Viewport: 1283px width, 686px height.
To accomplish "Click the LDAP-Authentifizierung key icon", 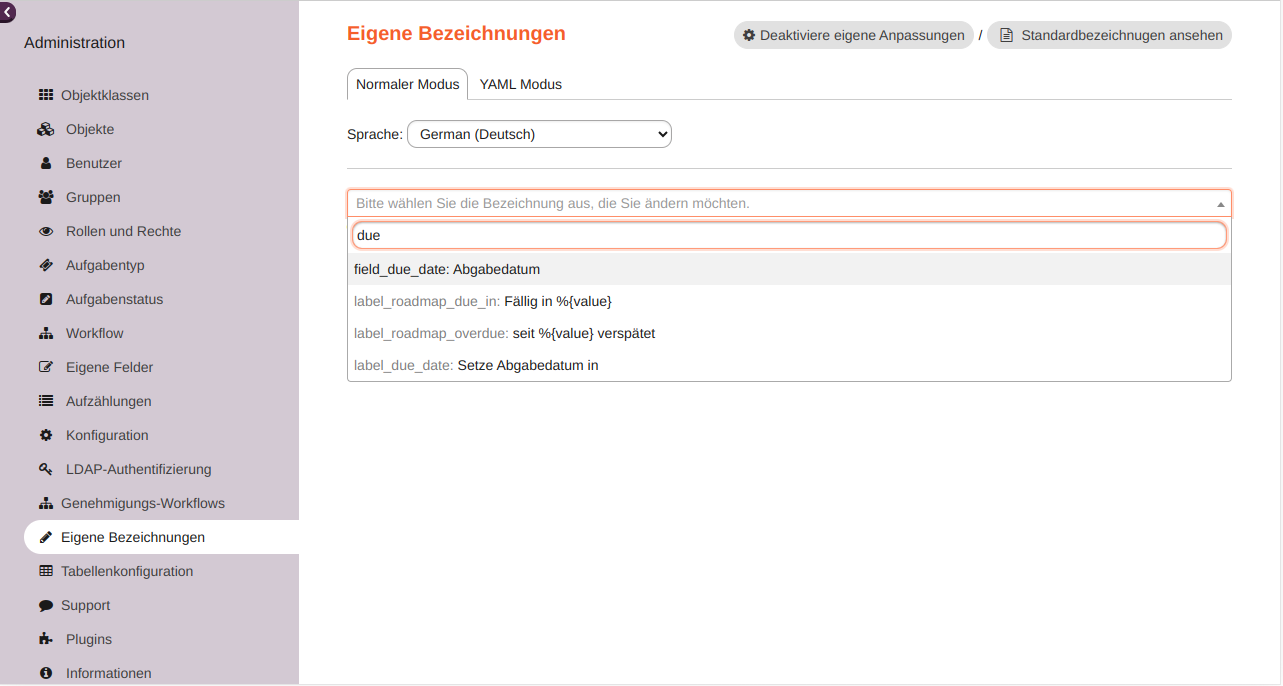I will pos(45,469).
